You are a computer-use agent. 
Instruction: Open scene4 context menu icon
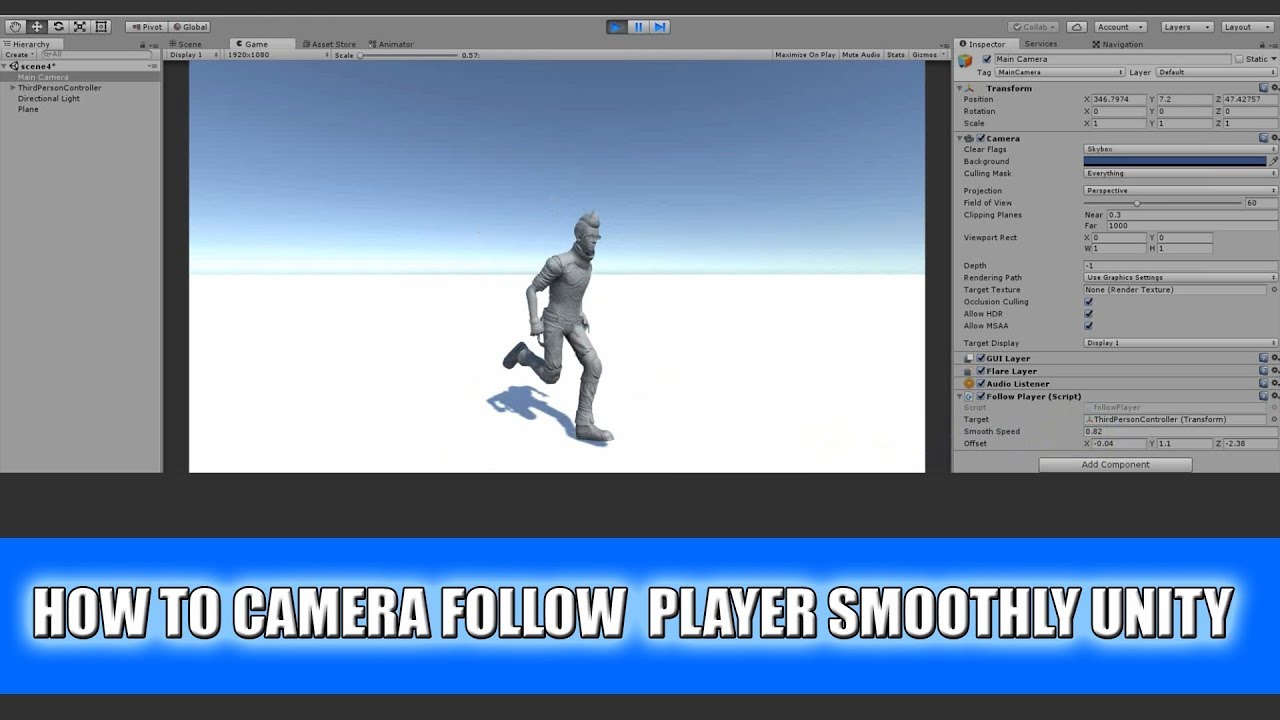pos(153,66)
